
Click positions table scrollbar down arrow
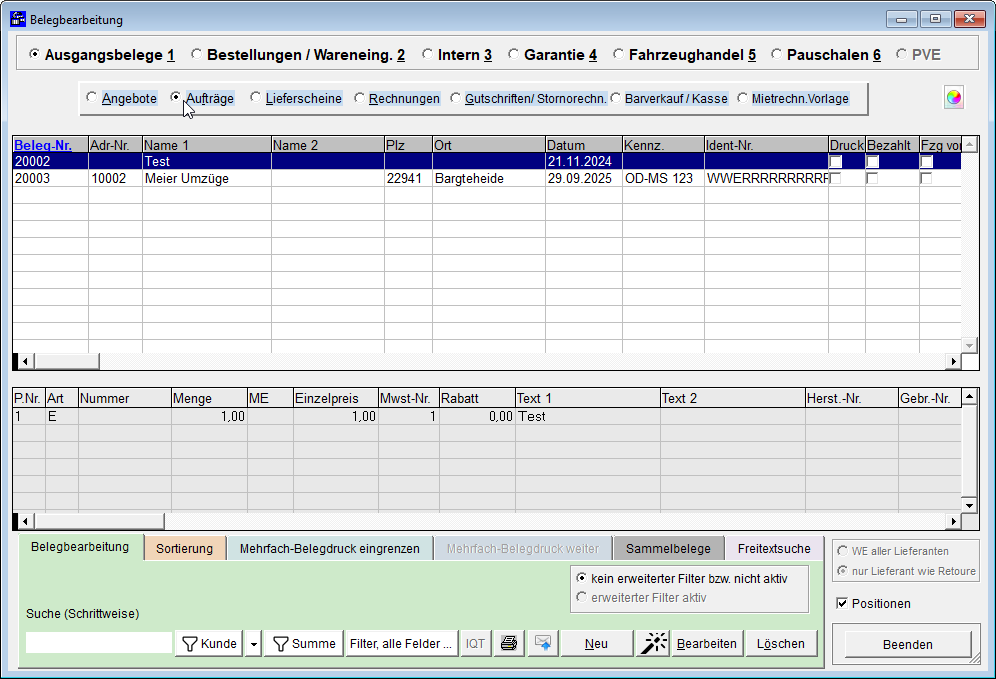coord(969,506)
